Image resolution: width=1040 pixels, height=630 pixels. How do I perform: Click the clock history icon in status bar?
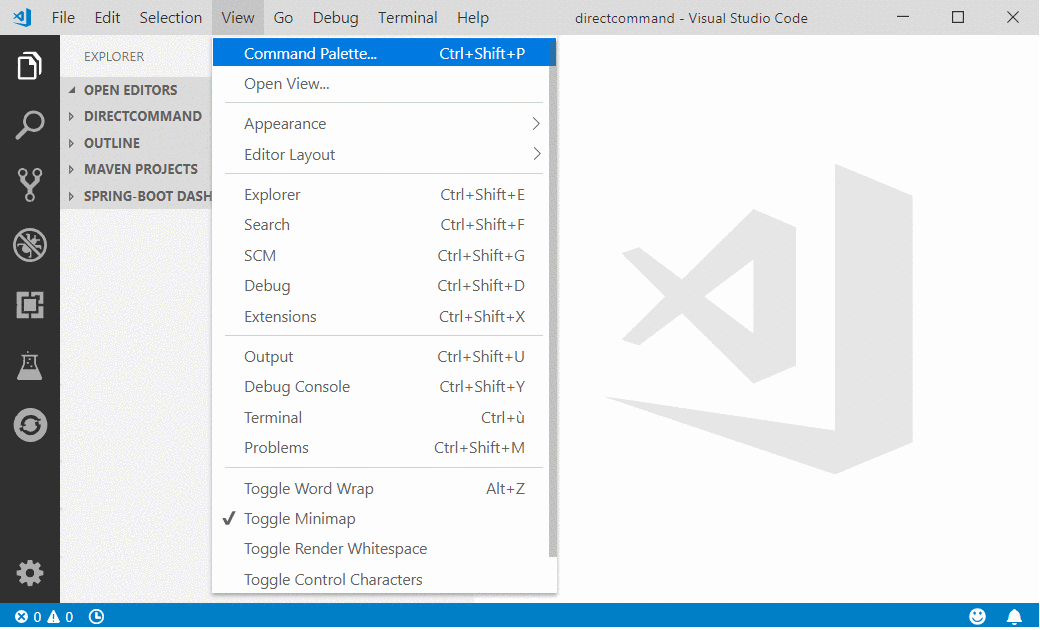96,617
